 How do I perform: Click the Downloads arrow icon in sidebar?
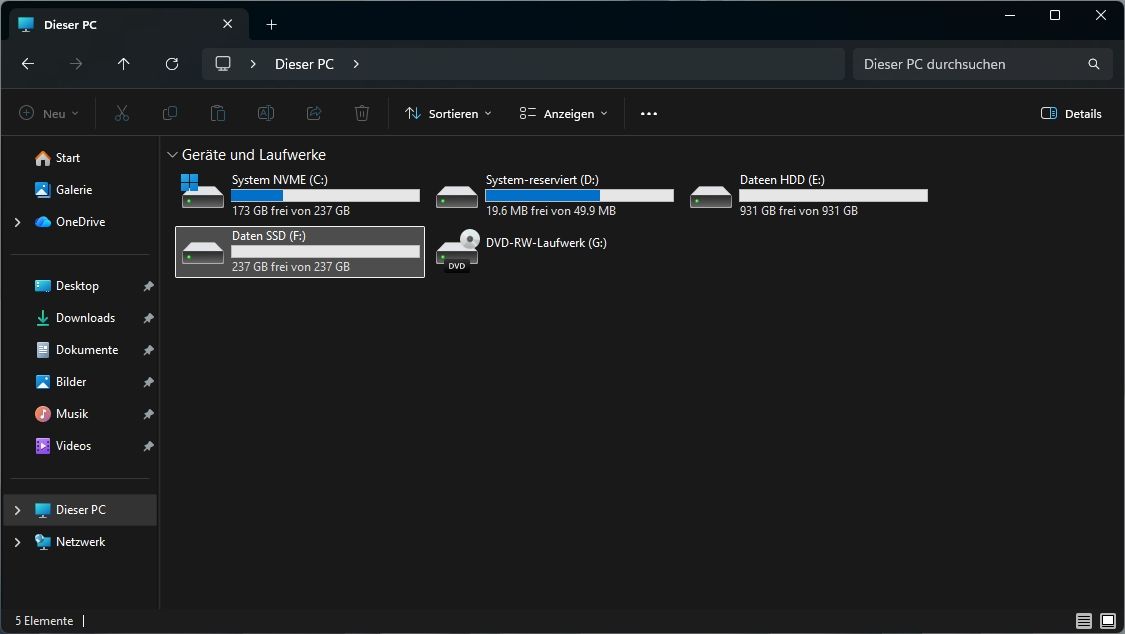tap(43, 318)
